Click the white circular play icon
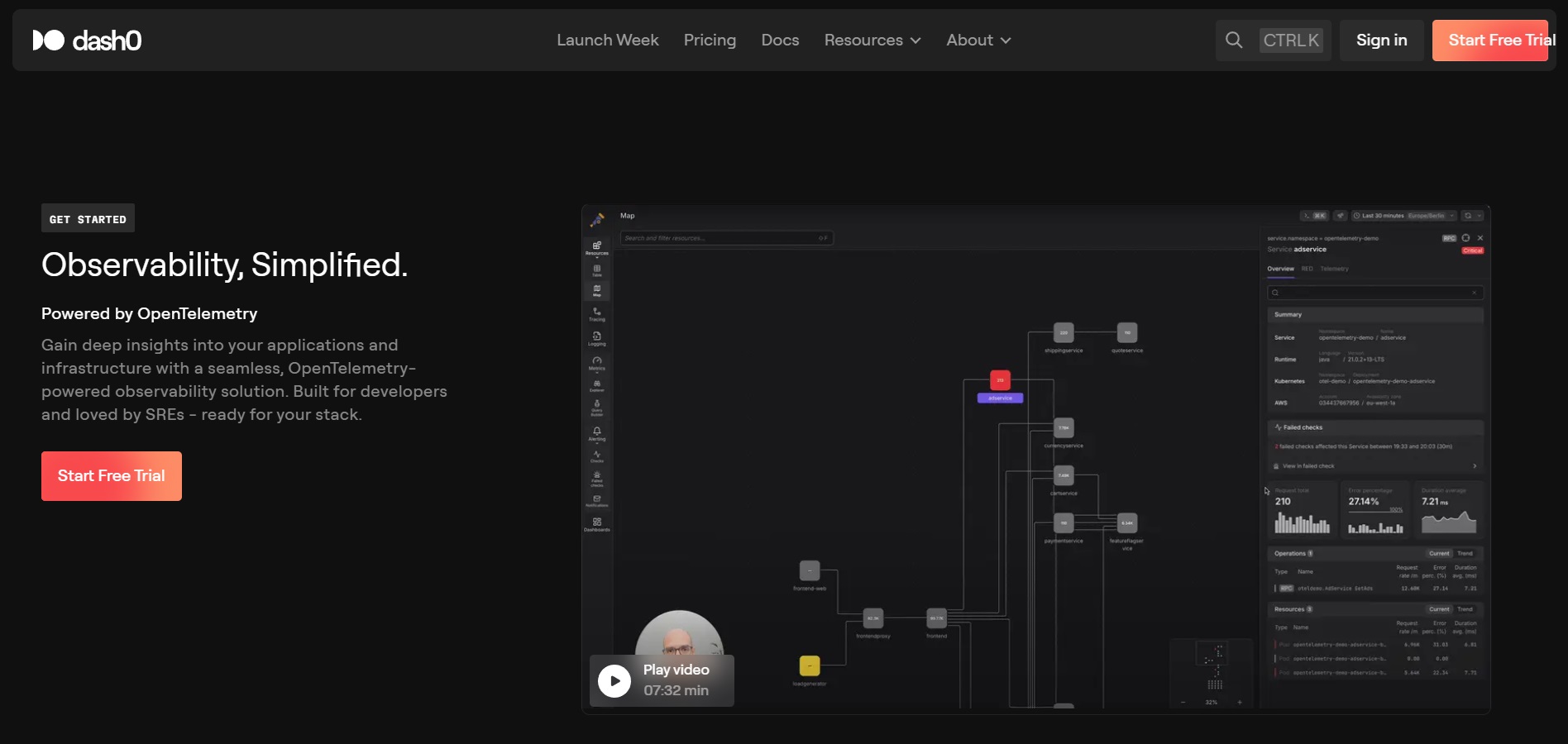Screen dimensions: 1568x744 tap(614, 681)
